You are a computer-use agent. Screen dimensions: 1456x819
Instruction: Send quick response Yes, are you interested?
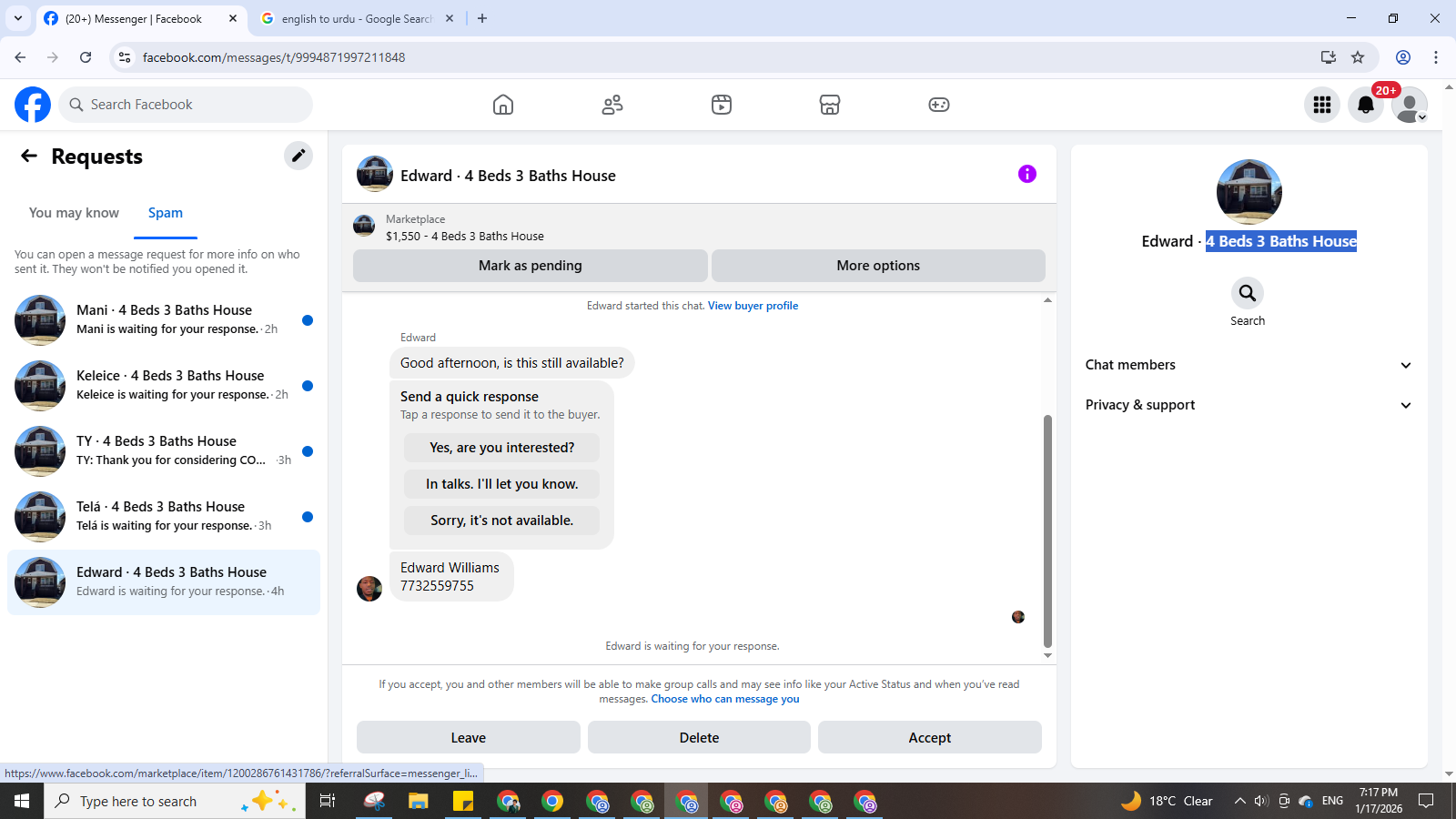click(502, 448)
